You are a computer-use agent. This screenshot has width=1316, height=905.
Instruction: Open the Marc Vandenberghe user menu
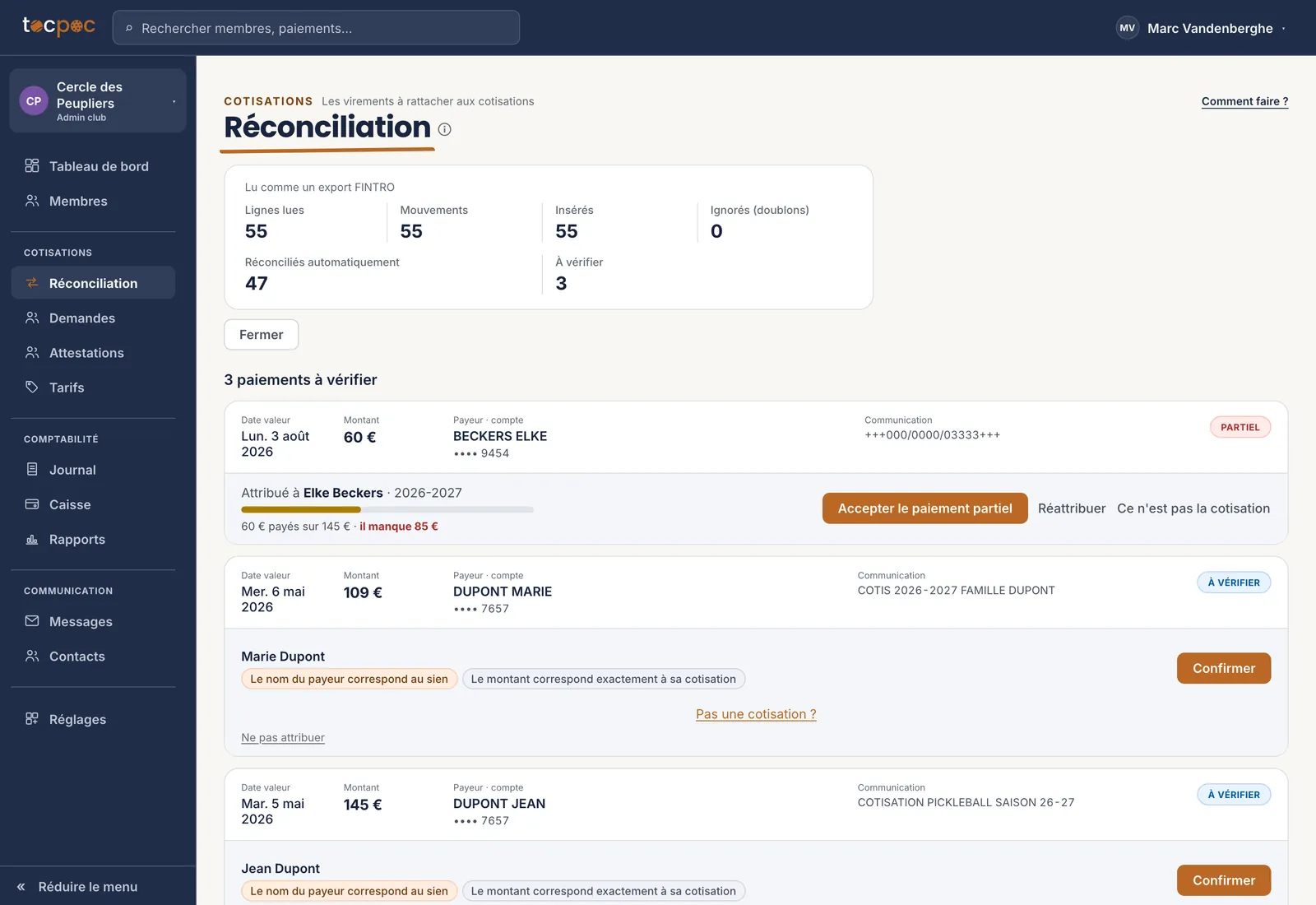1201,28
